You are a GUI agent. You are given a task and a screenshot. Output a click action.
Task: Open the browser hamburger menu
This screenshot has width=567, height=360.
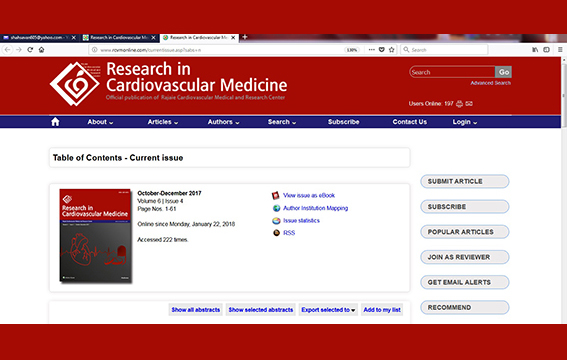click(x=560, y=50)
